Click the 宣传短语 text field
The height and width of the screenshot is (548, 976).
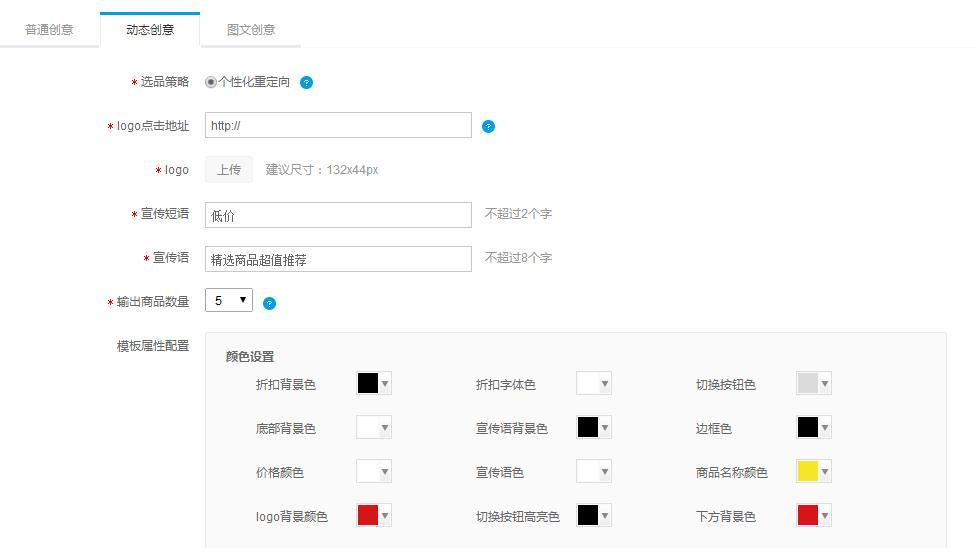coord(338,215)
